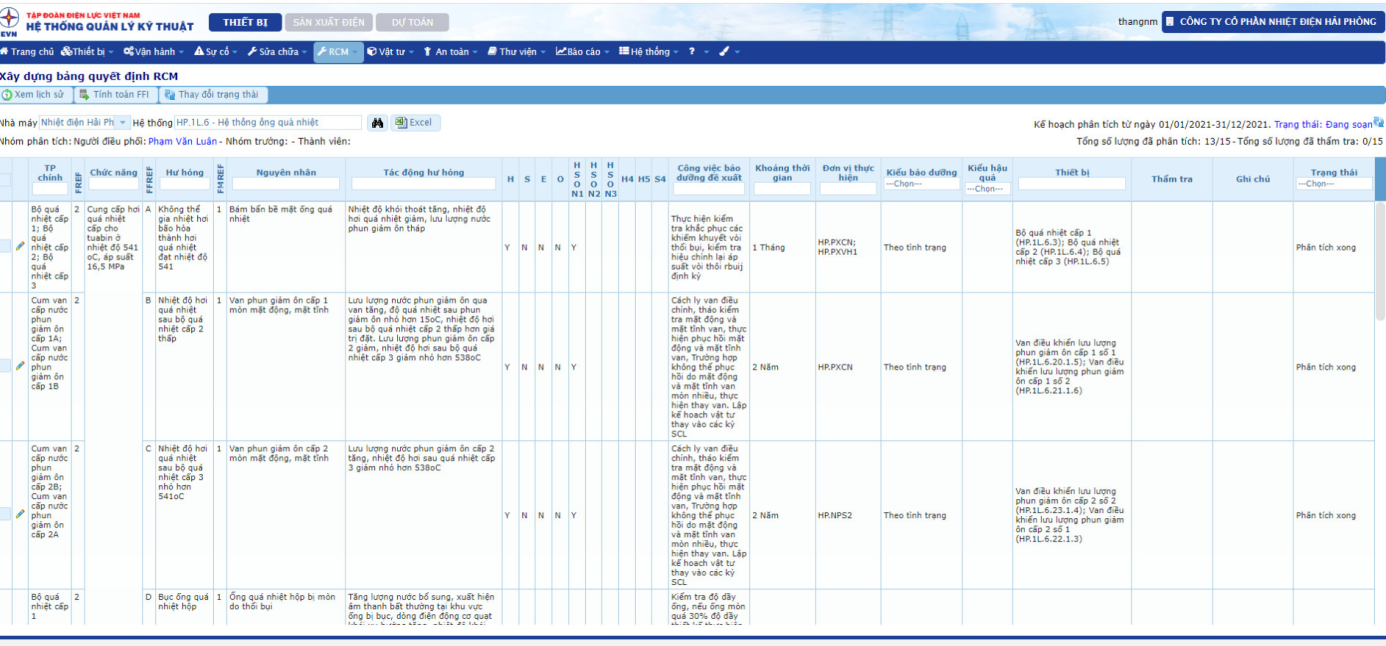
Task: Open Xem lịch sử history view
Action: point(34,95)
